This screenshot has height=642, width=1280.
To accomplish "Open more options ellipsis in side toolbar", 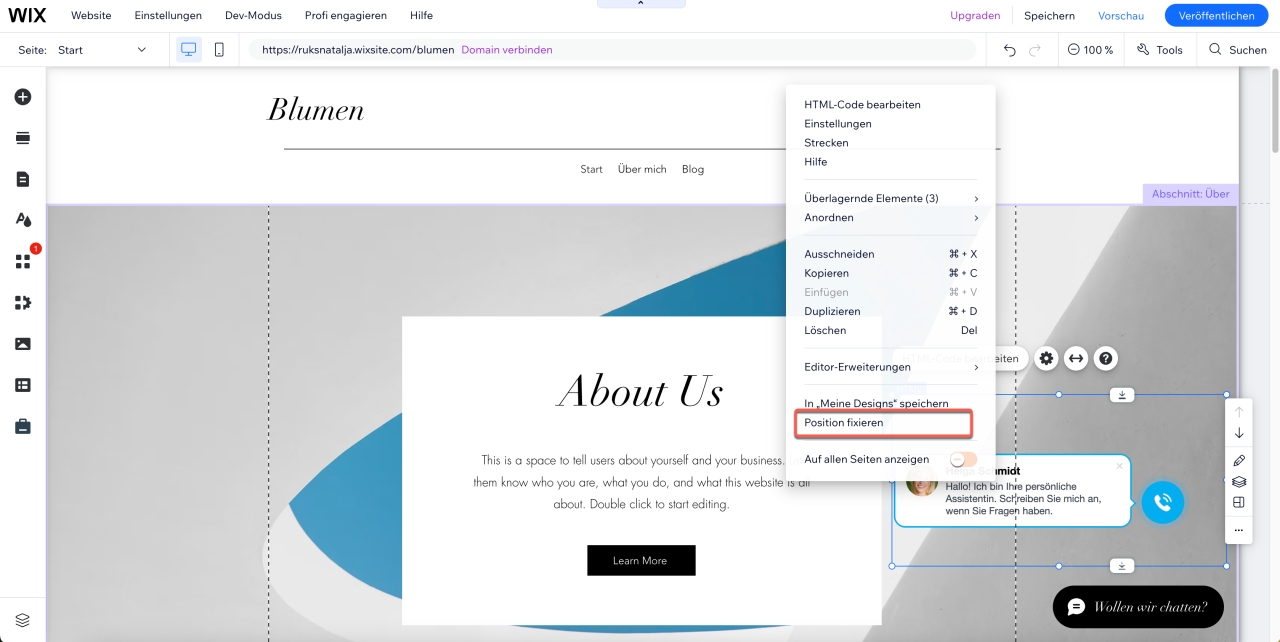I will (x=1239, y=530).
